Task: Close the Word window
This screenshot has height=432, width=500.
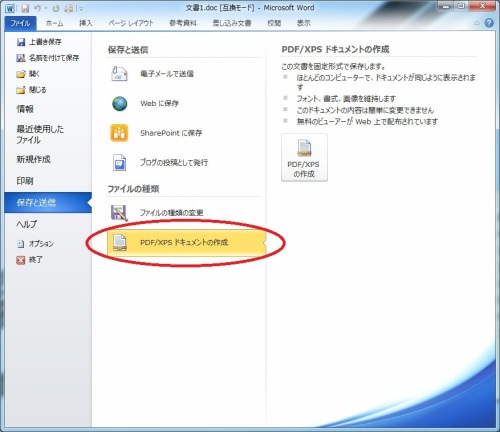Action: (x=482, y=6)
